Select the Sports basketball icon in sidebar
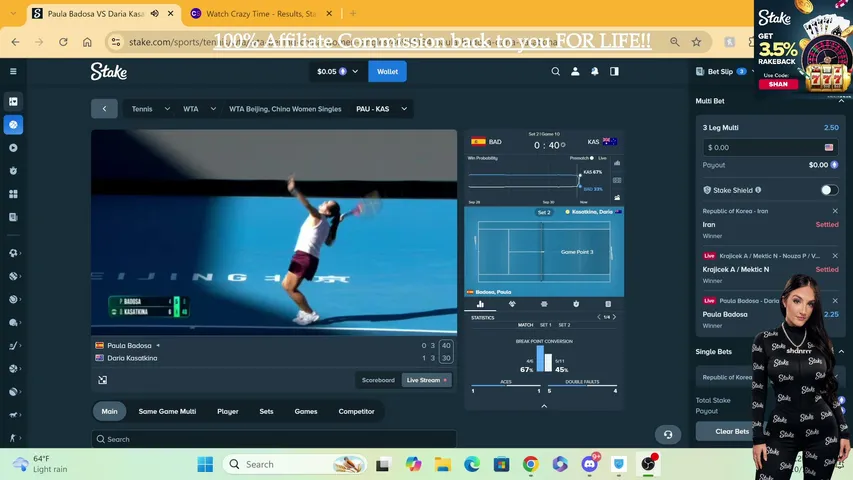This screenshot has height=480, width=853. (x=13, y=125)
